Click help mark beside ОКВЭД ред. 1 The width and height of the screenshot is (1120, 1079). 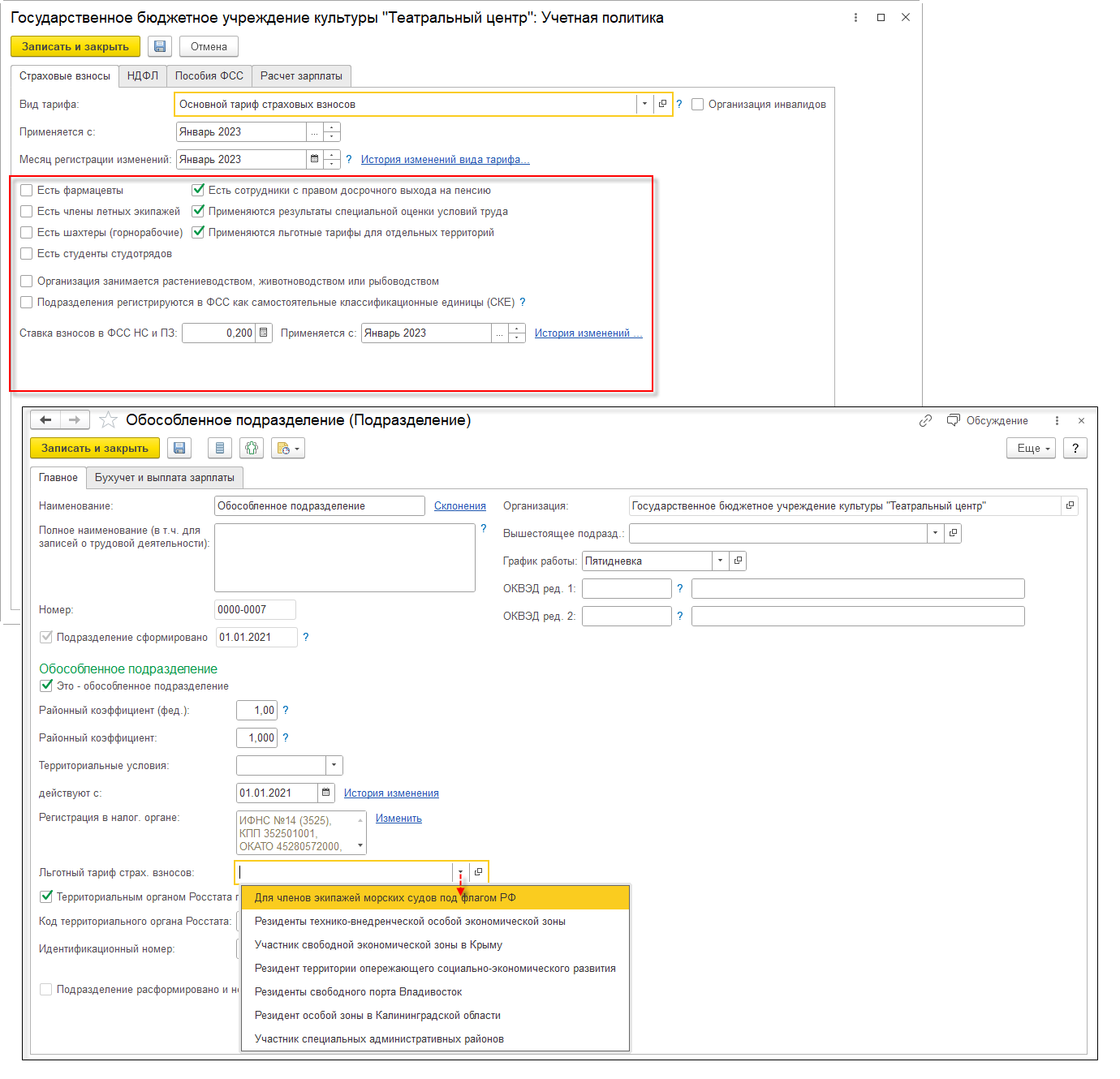pyautogui.click(x=680, y=588)
